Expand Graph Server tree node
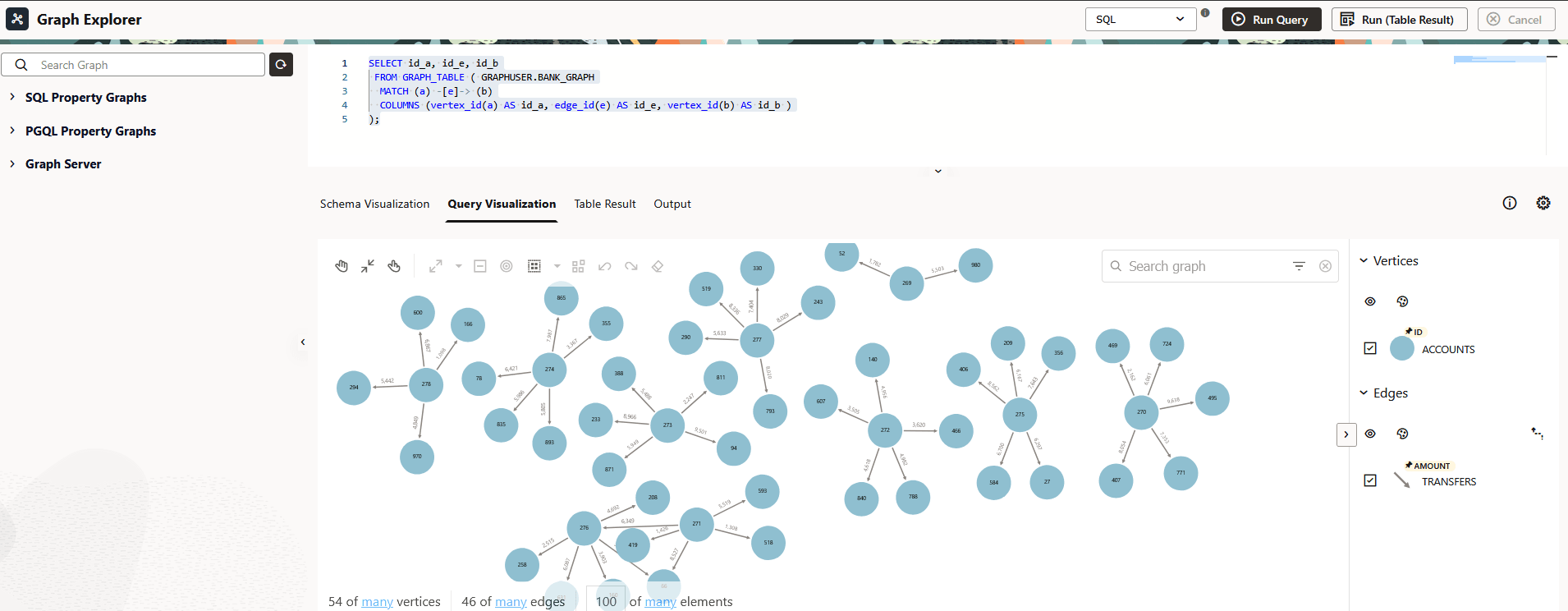The width and height of the screenshot is (1568, 611). pyautogui.click(x=12, y=163)
